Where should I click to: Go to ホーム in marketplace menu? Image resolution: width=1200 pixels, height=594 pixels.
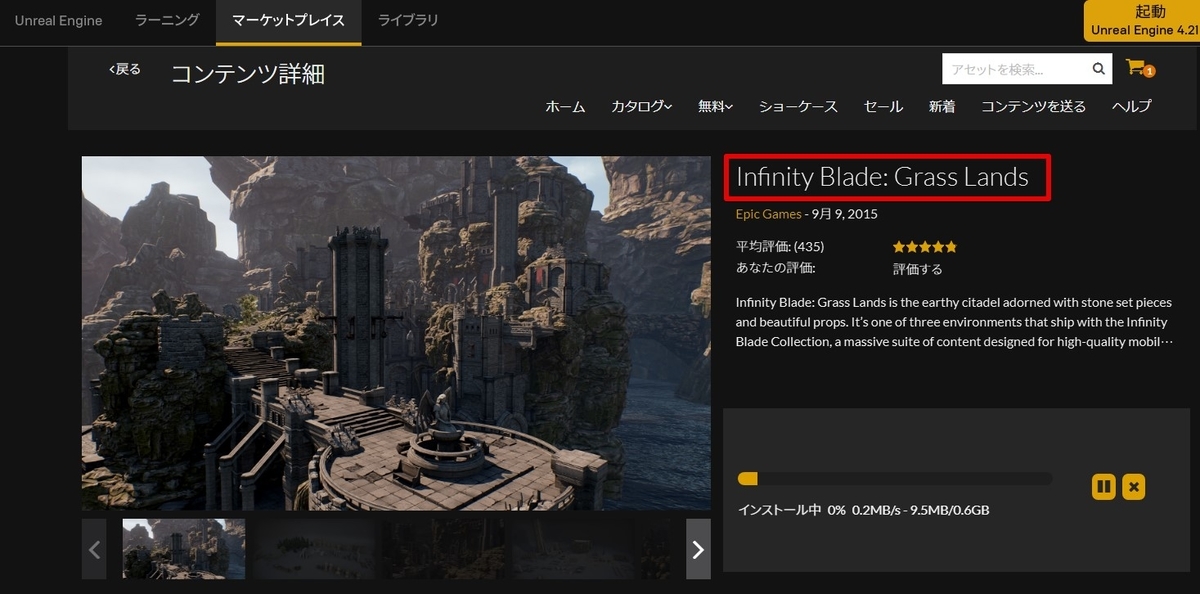(565, 106)
